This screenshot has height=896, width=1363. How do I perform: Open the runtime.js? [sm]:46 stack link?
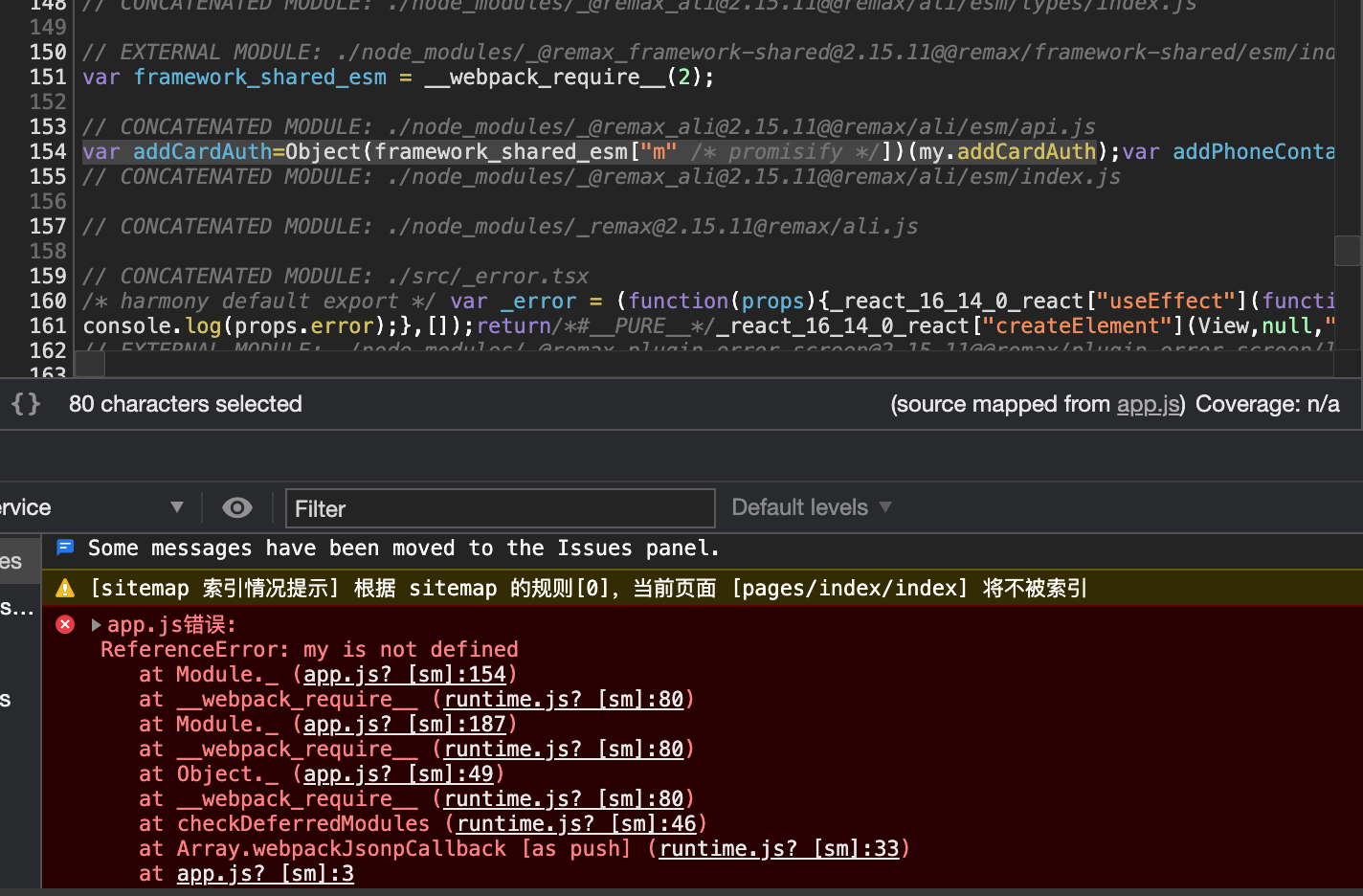pos(576,823)
